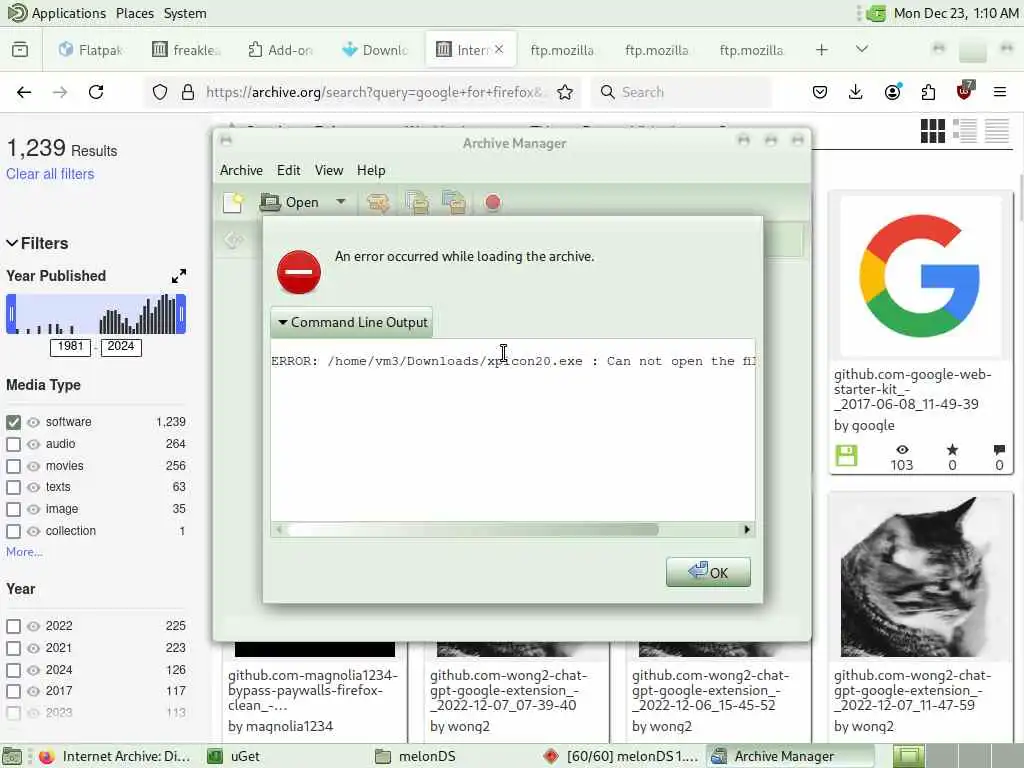
Task: Check the 2021 year checkbox
Action: click(x=14, y=648)
